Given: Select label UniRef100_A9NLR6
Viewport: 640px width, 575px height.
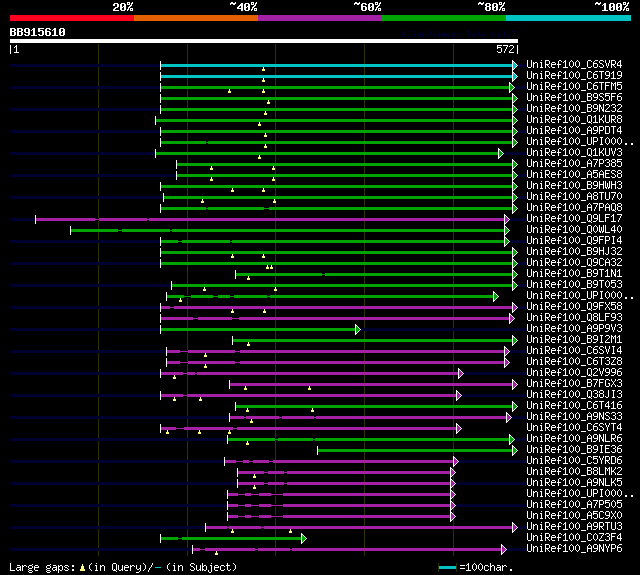Looking at the screenshot, I should [x=574, y=439].
